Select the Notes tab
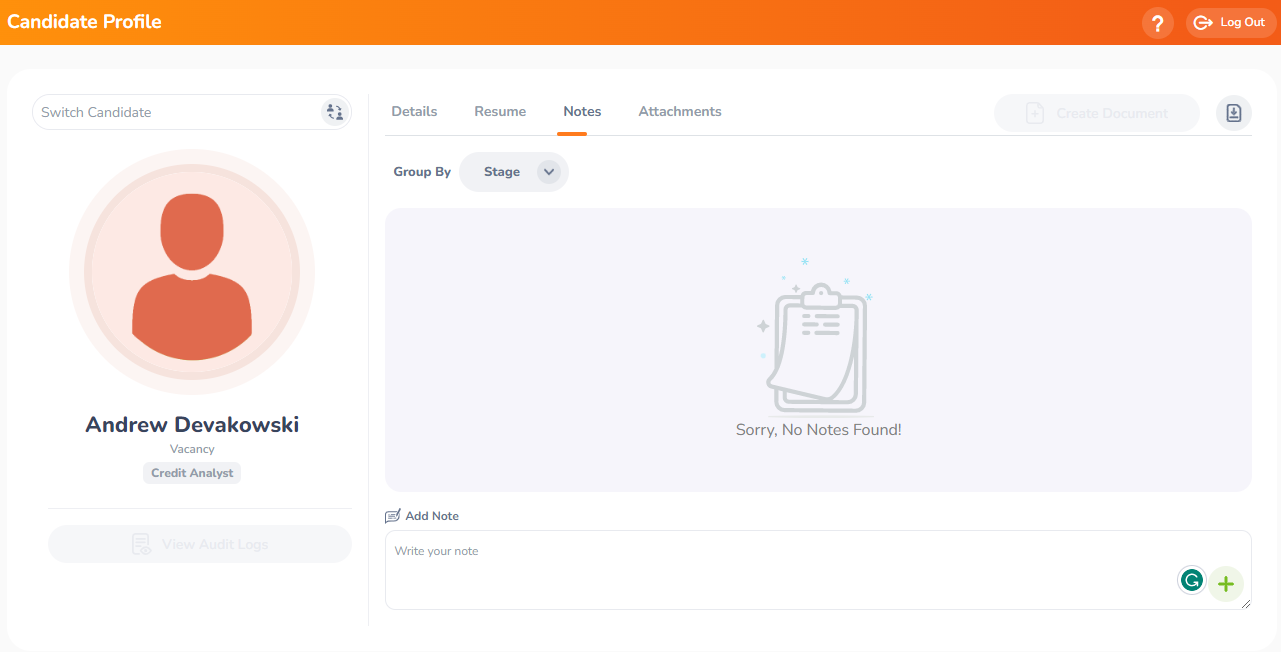The height and width of the screenshot is (652, 1281). coord(582,111)
